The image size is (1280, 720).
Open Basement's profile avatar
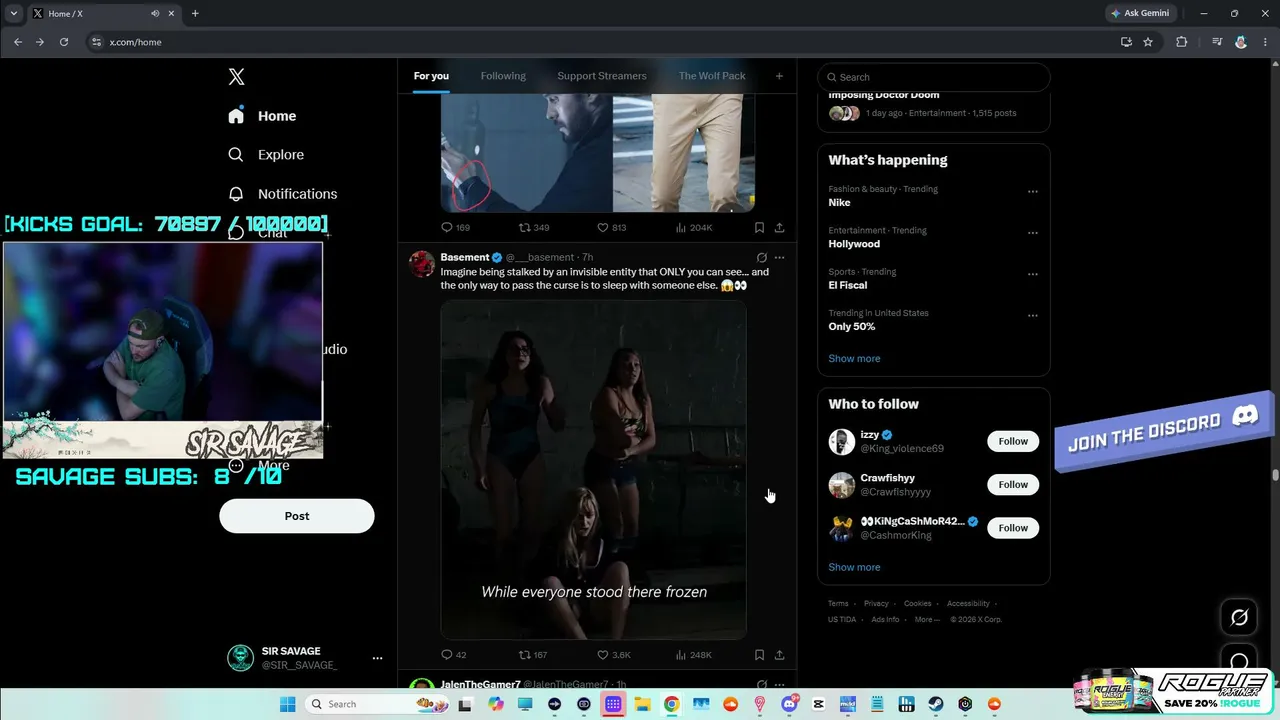422,264
